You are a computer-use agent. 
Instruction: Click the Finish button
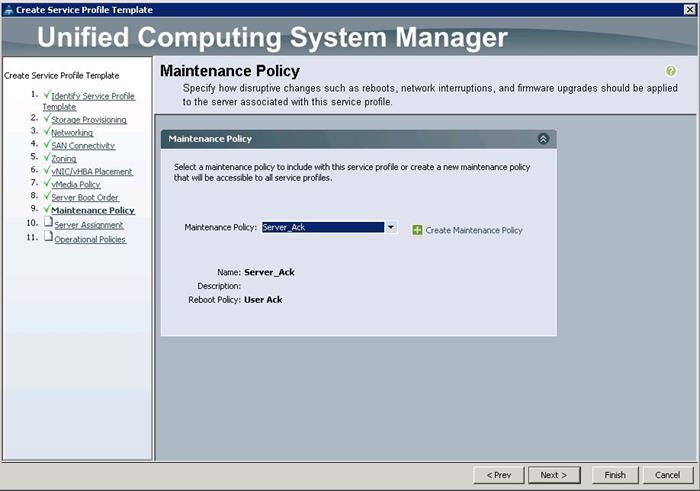[x=615, y=475]
